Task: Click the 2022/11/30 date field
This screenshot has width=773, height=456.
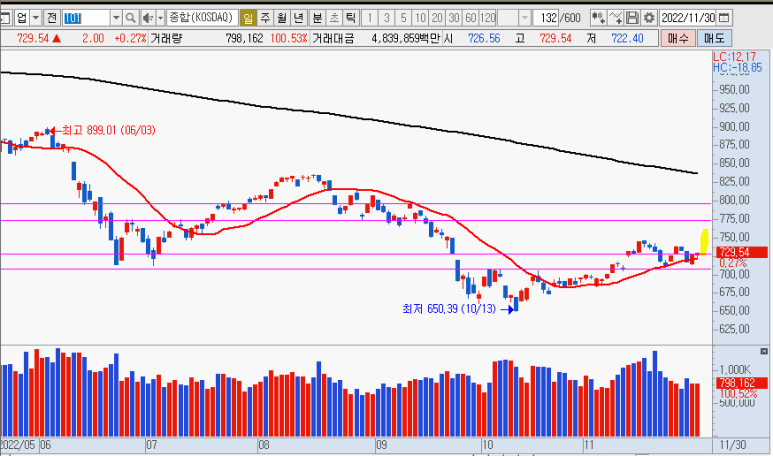Action: point(688,18)
